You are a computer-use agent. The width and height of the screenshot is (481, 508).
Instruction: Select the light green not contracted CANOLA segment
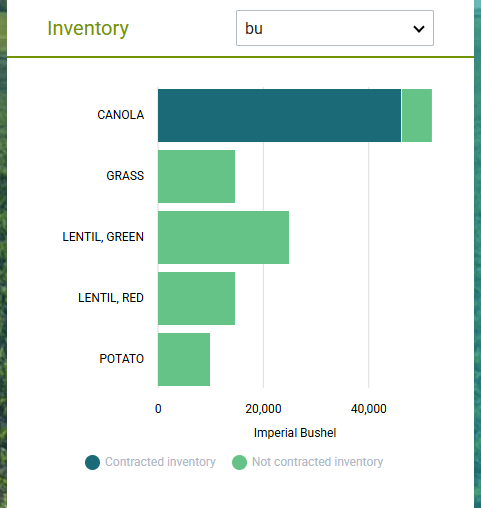click(417, 115)
